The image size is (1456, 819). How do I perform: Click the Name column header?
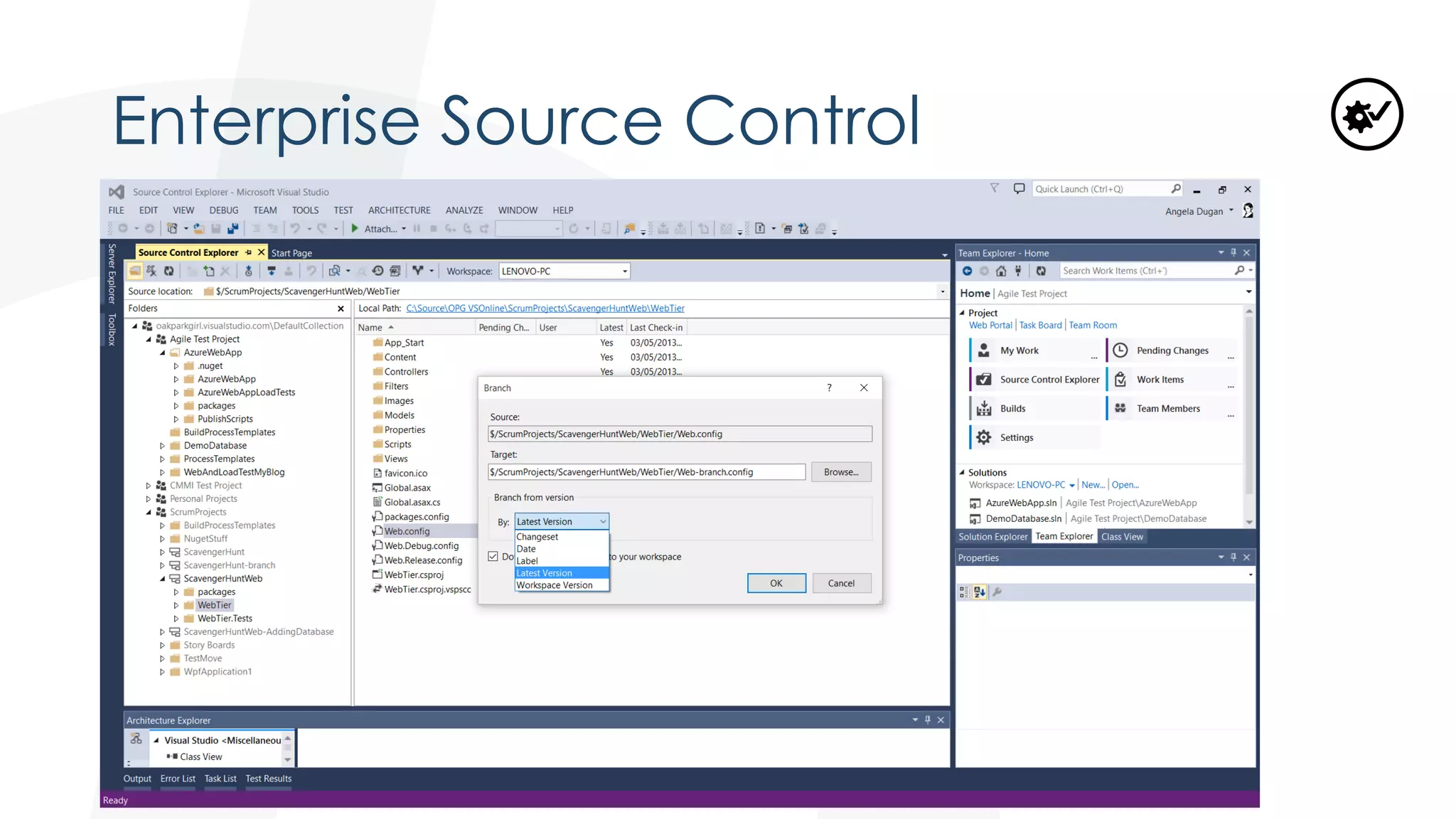click(x=415, y=328)
